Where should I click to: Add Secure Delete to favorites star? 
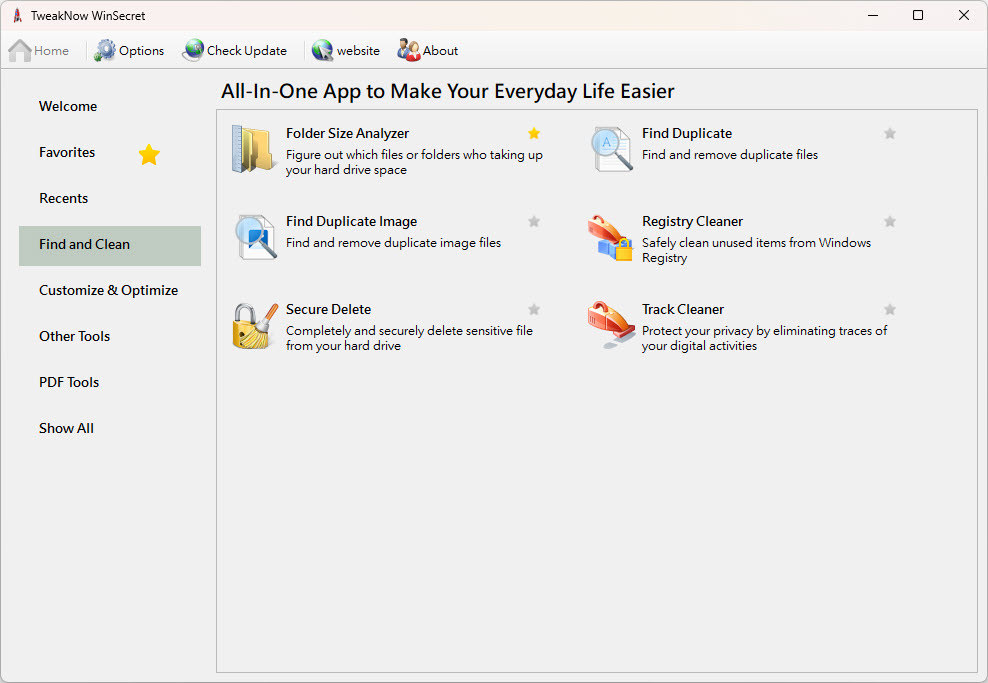pyautogui.click(x=534, y=309)
